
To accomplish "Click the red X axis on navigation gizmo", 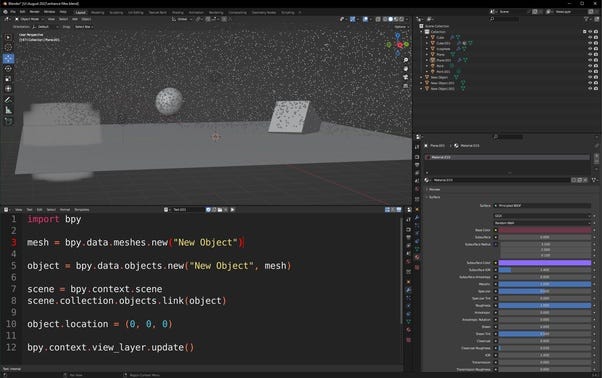I will (400, 45).
